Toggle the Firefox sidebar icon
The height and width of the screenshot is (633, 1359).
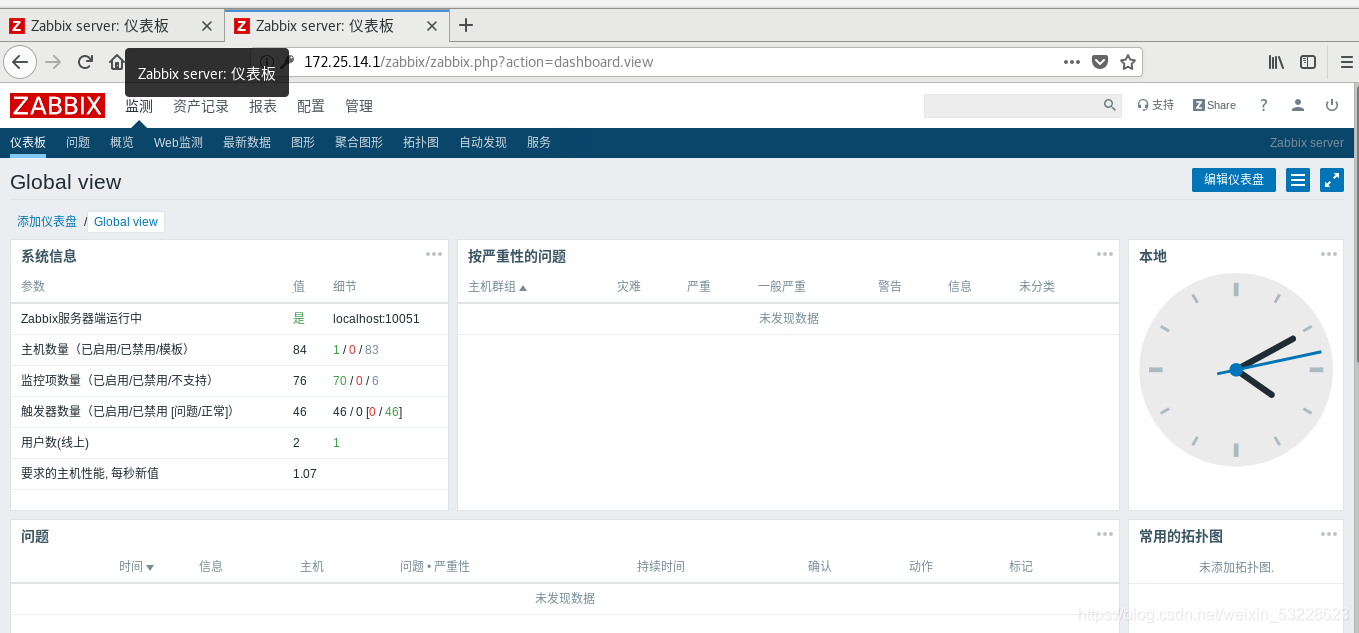pyautogui.click(x=1308, y=62)
